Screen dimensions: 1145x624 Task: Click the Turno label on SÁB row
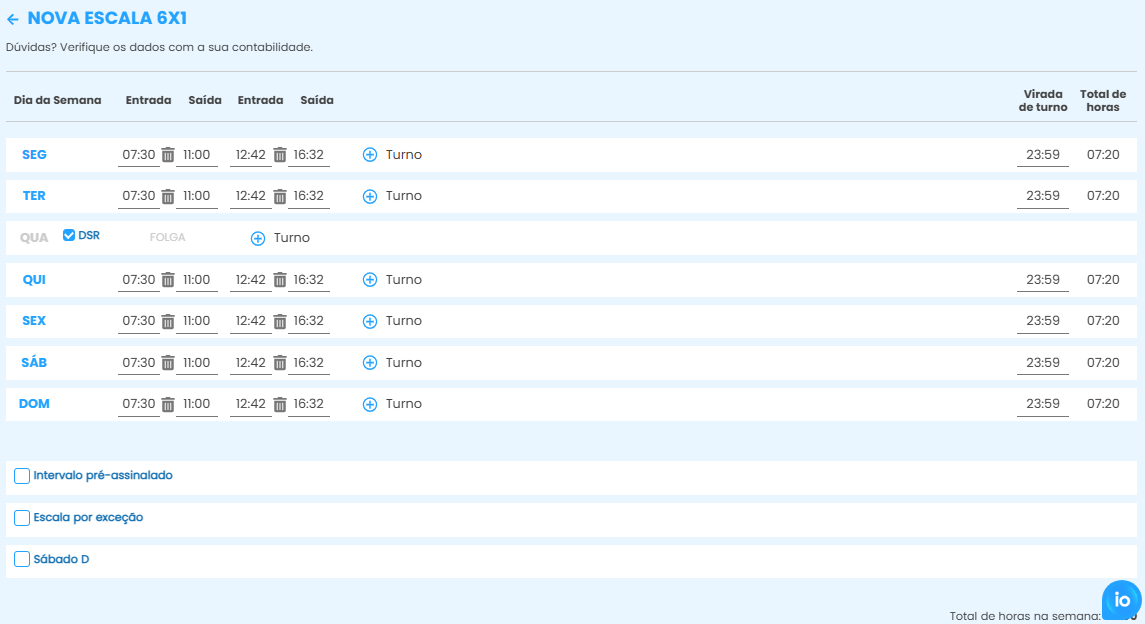[404, 363]
